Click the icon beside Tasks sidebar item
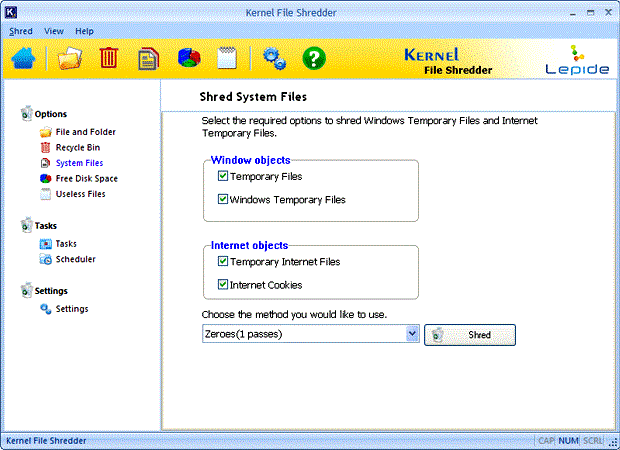The height and width of the screenshot is (450, 620). point(45,244)
